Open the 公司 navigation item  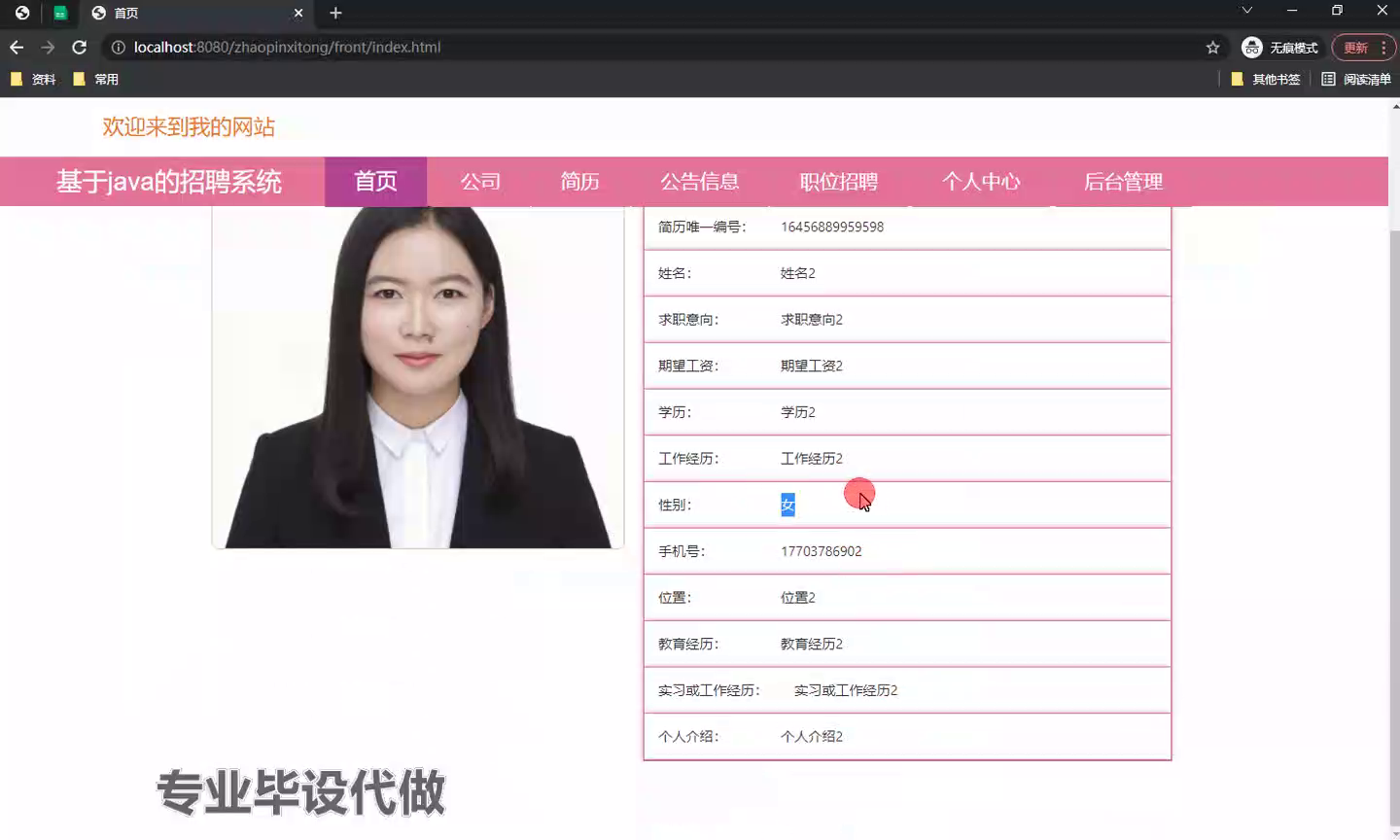(x=480, y=182)
